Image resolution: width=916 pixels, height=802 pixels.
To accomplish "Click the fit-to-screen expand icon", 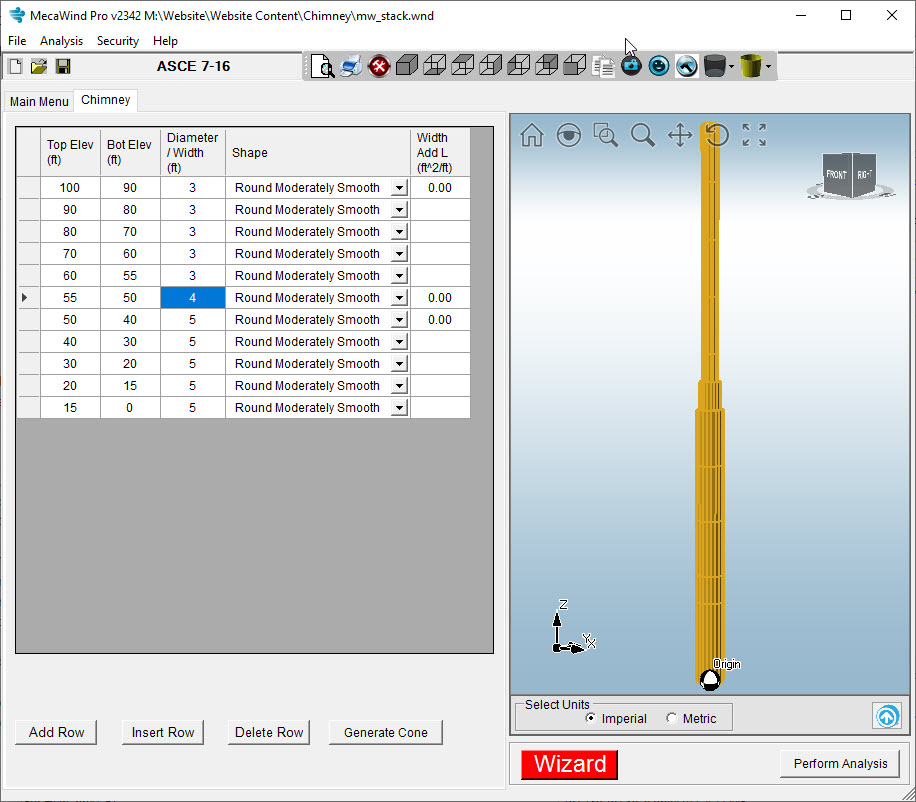I will coord(754,136).
